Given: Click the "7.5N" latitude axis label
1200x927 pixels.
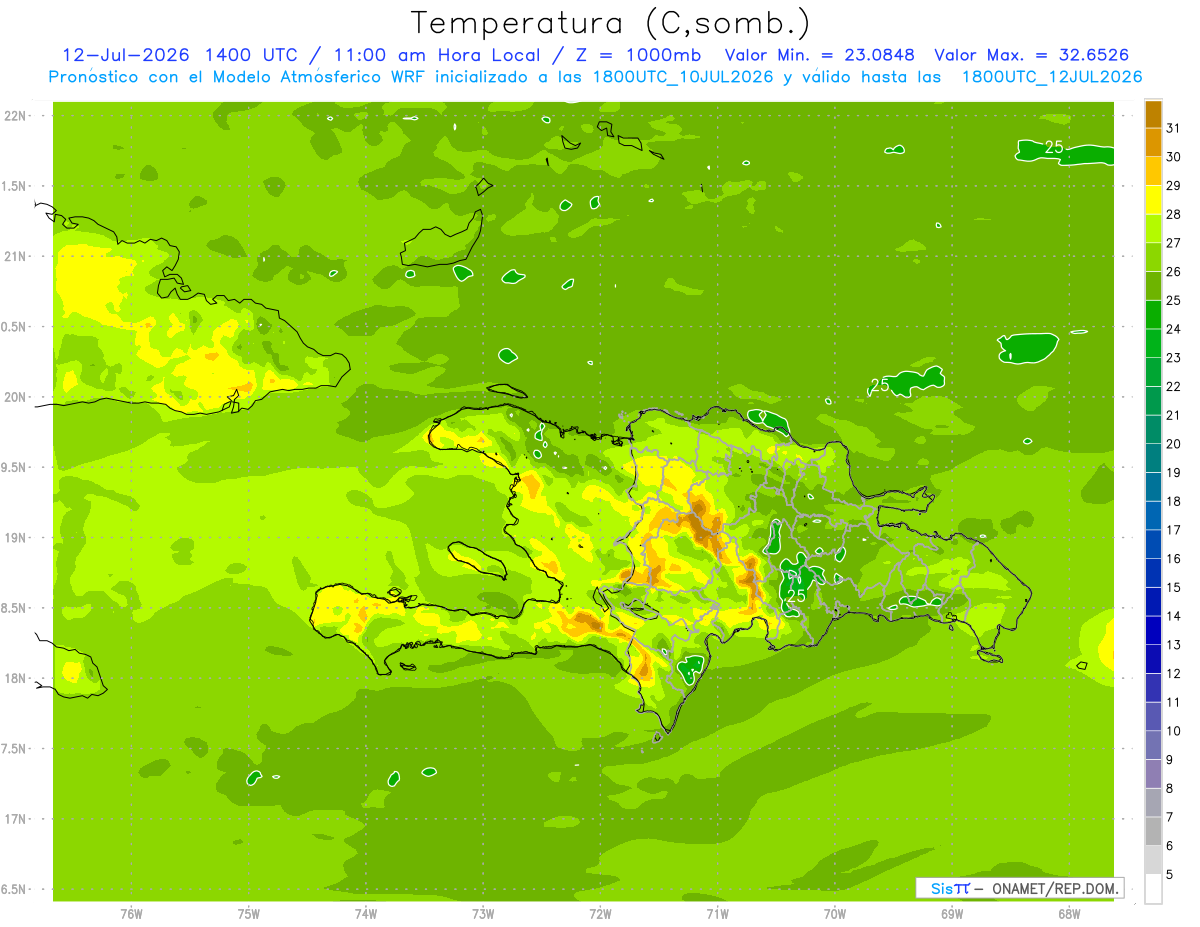Looking at the screenshot, I should [15, 749].
